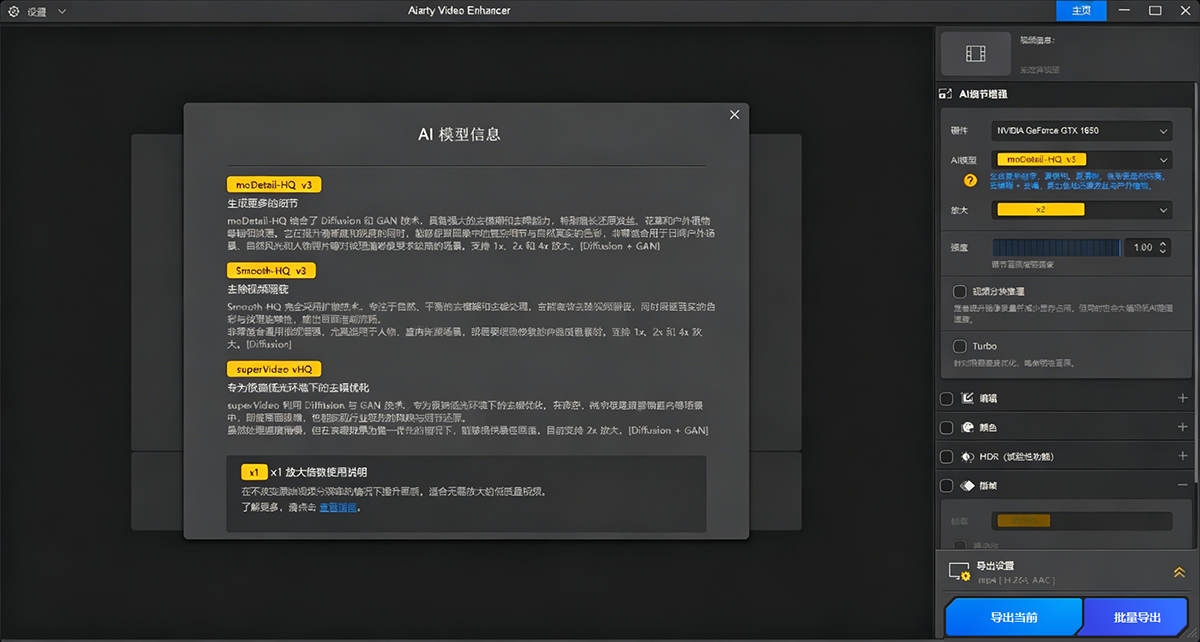This screenshot has width=1200, height=642.
Task: Switch to the 主页 tab
Action: (x=1081, y=10)
